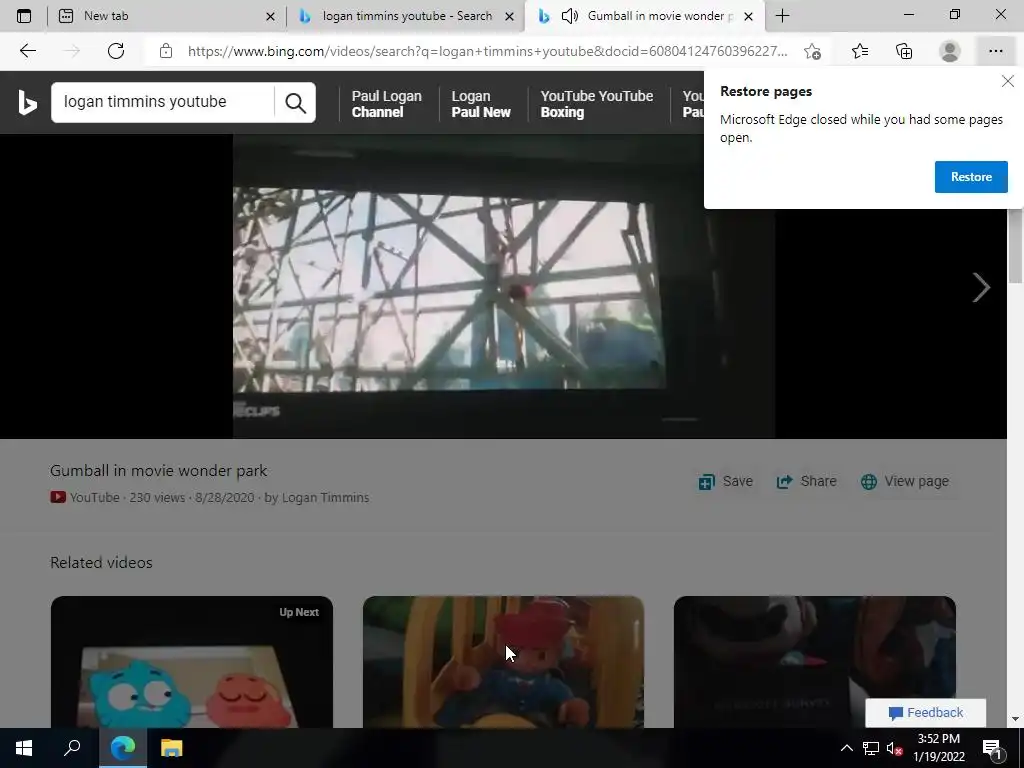1024x768 pixels.
Task: Click Microsoft Edge taskbar icon
Action: pyautogui.click(x=123, y=748)
